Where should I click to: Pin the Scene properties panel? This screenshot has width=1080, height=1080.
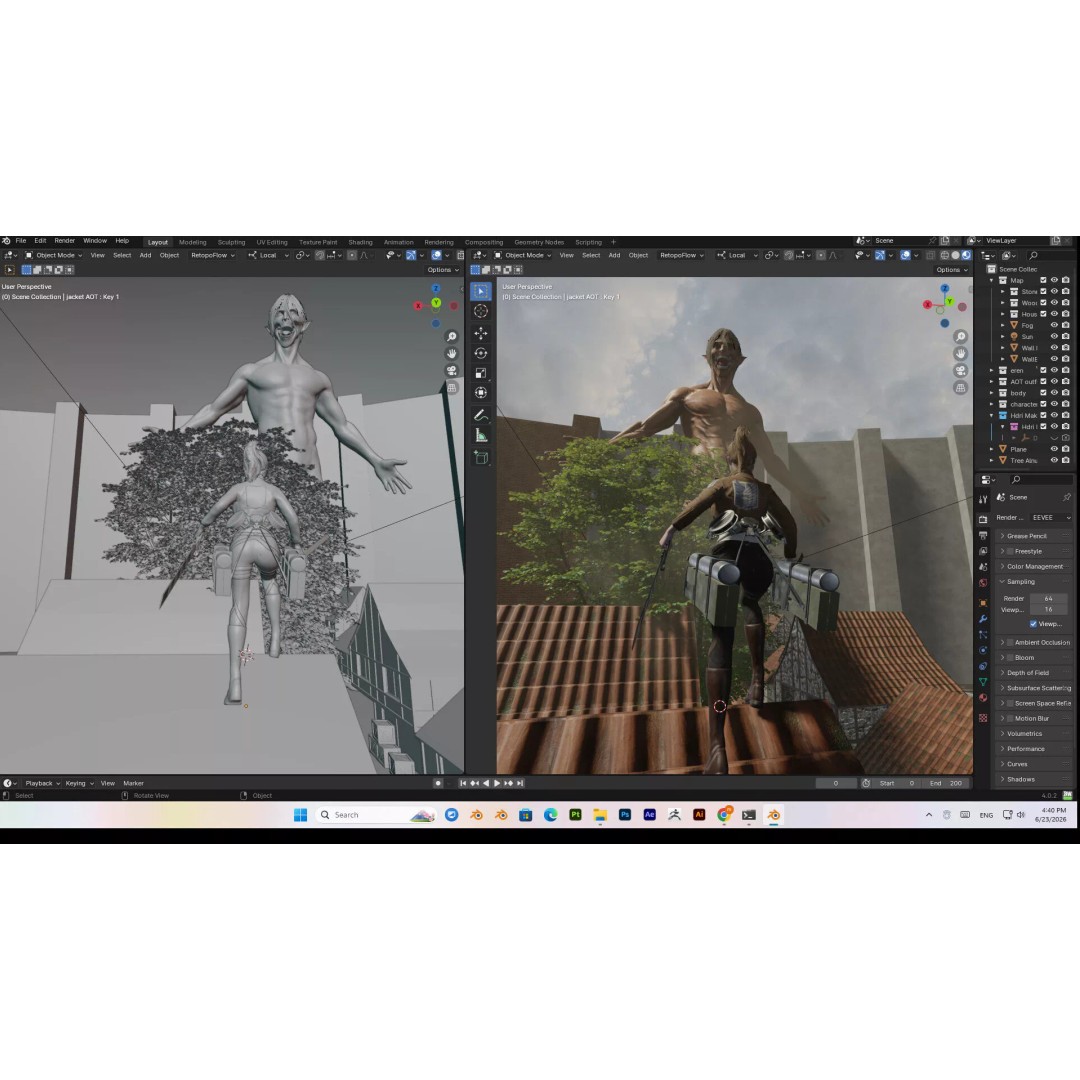[x=1067, y=497]
